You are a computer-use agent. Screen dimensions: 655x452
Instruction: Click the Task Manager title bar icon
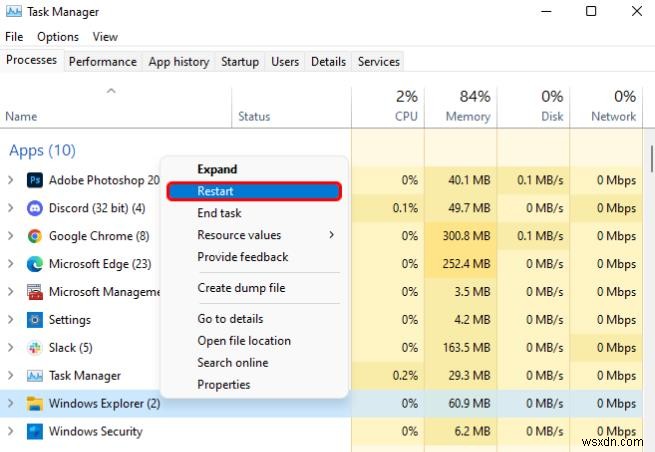14,11
